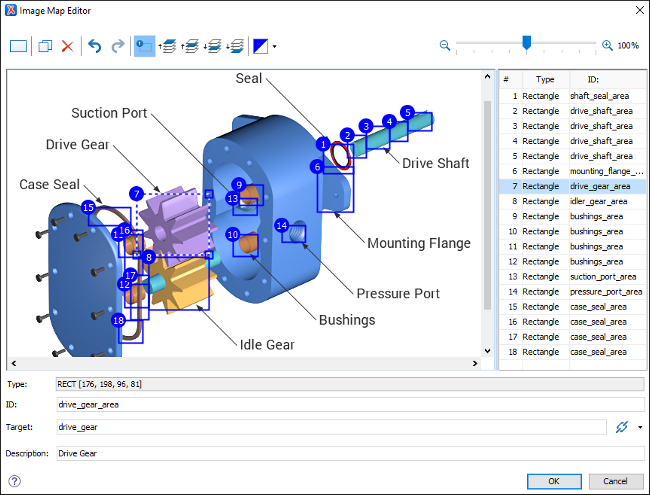
Task: Click the zoom out magnifier icon
Action: [445, 45]
